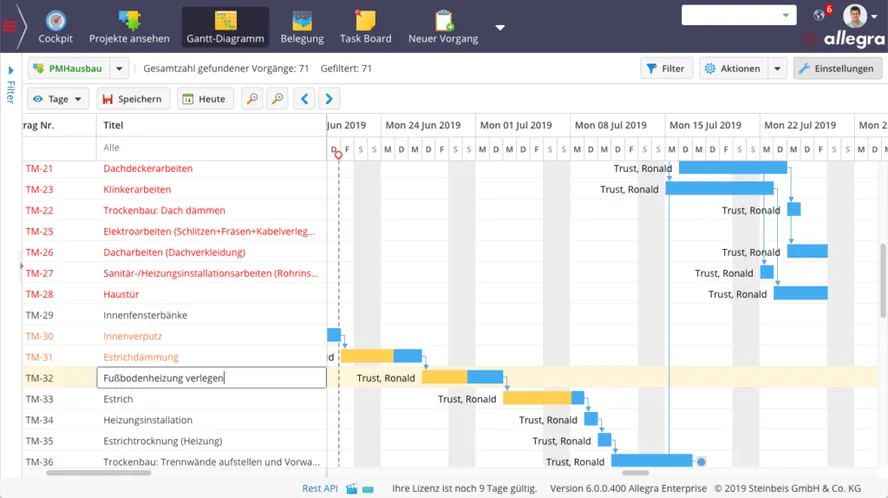This screenshot has height=498, width=888.
Task: Click Speichern to save
Action: (x=133, y=99)
